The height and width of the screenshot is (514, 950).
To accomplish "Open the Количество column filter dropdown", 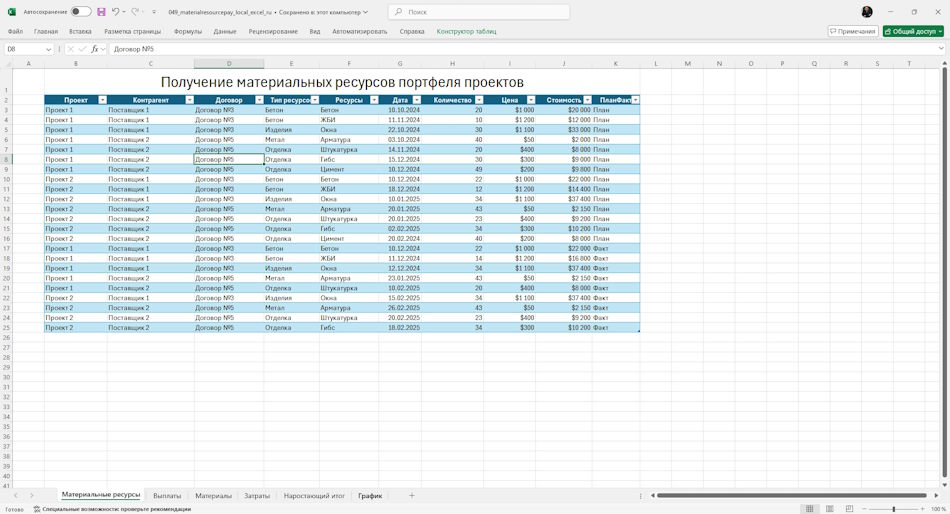I will coord(479,100).
